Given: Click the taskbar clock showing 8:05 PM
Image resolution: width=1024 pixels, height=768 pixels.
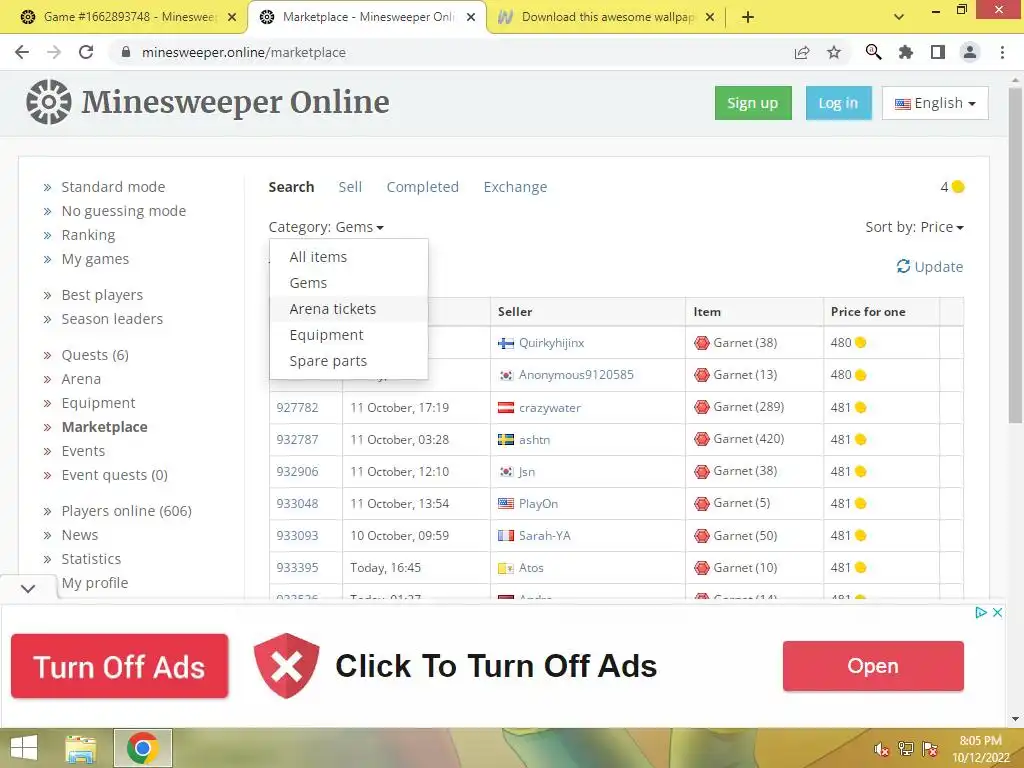Looking at the screenshot, I should click(981, 748).
